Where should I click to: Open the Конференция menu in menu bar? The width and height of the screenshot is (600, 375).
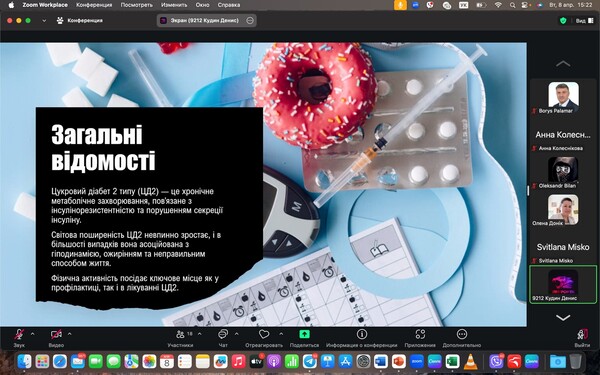pyautogui.click(x=94, y=5)
